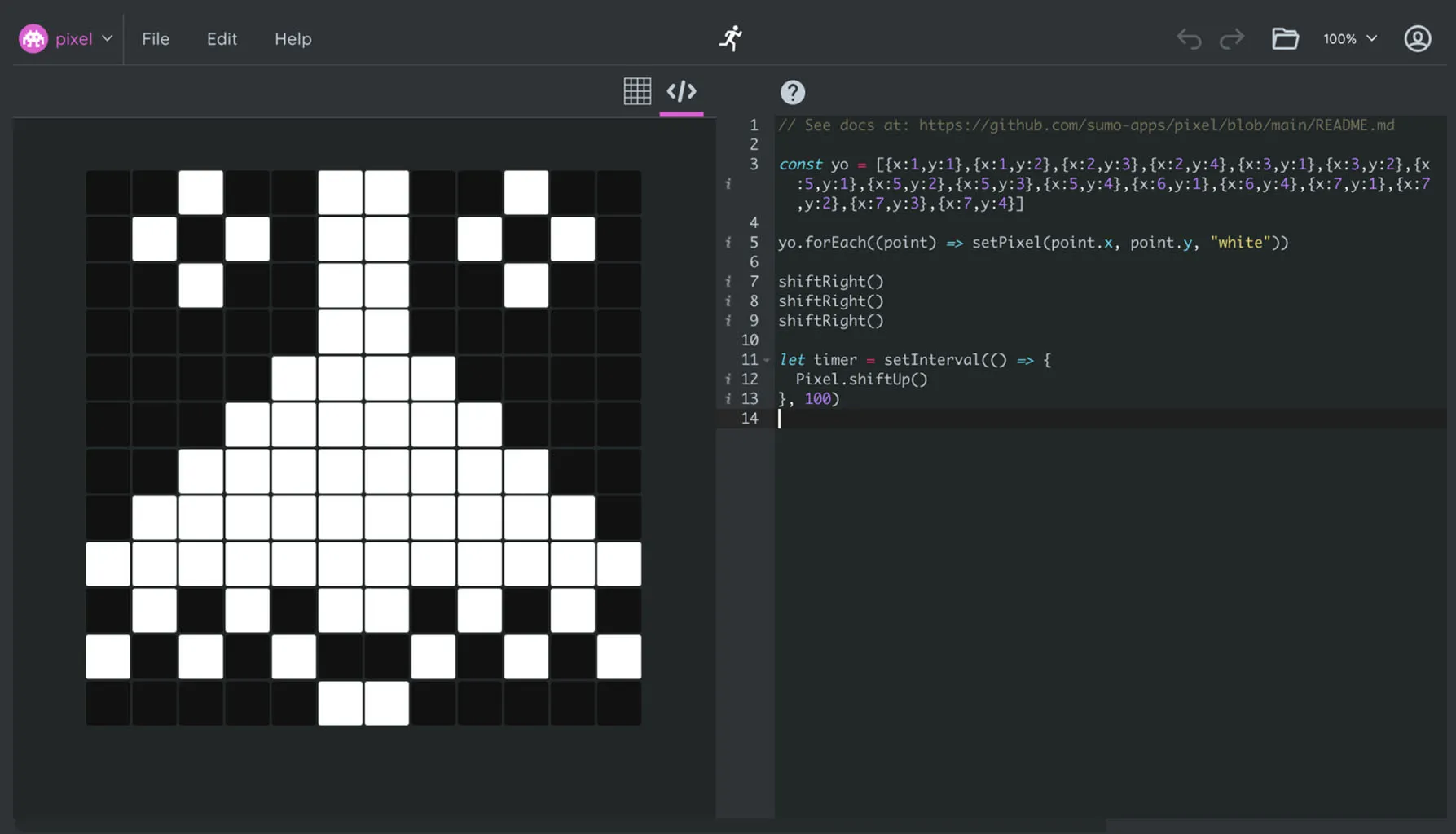The height and width of the screenshot is (834, 1456).
Task: Click the info marker on line 9
Action: click(728, 321)
